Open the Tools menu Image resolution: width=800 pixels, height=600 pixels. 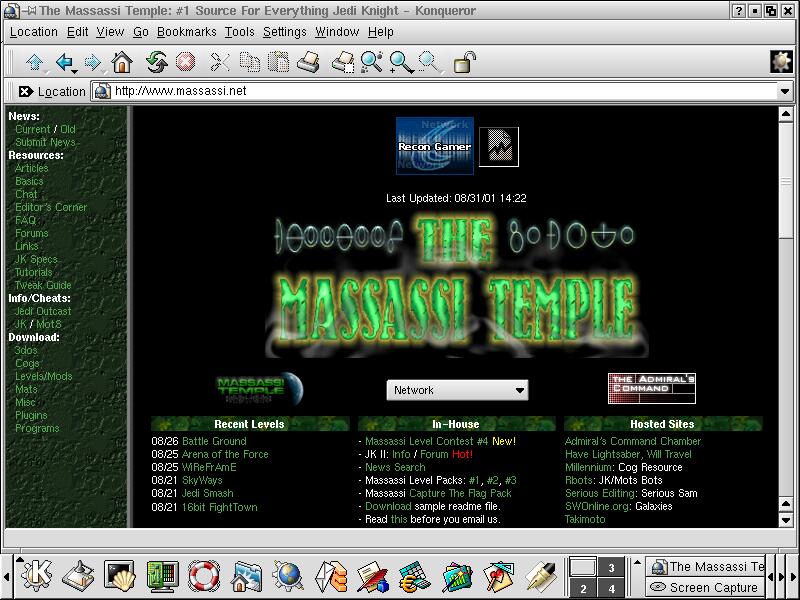(x=240, y=32)
